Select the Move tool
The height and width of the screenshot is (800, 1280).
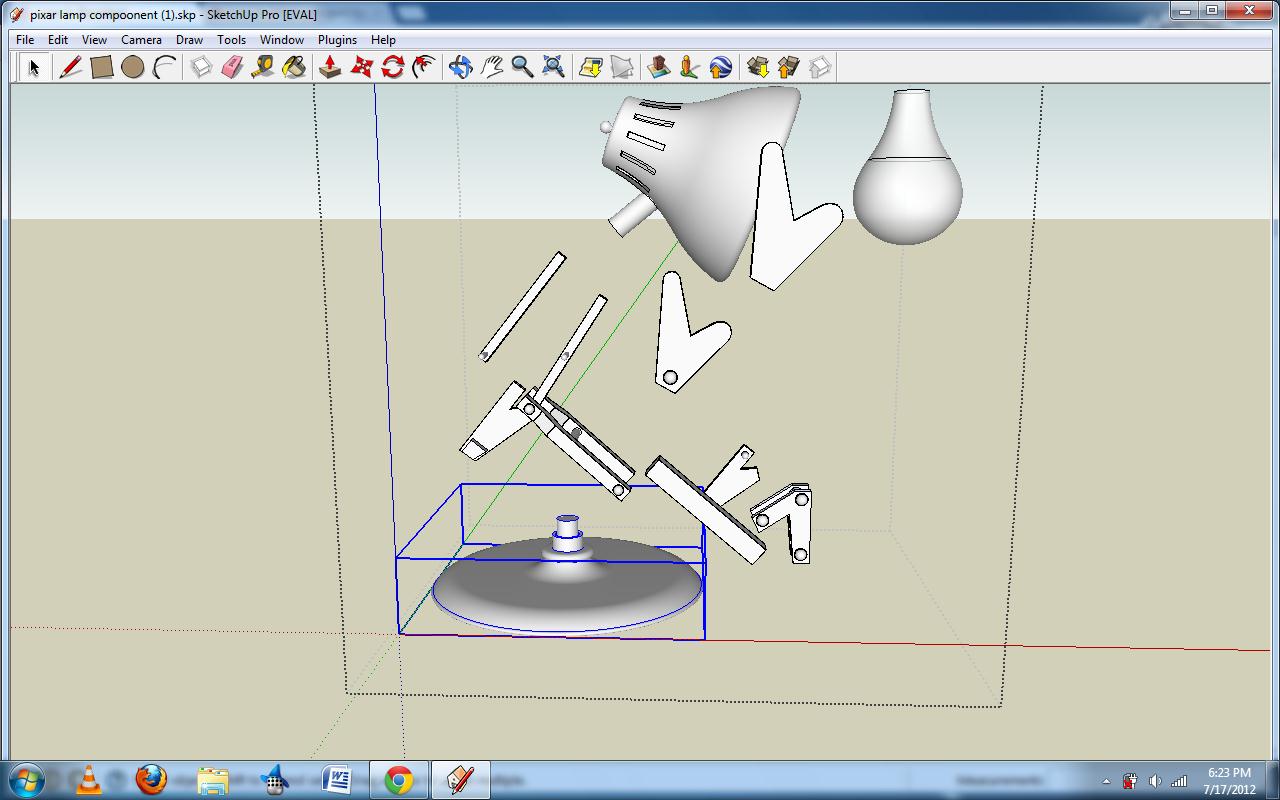361,67
